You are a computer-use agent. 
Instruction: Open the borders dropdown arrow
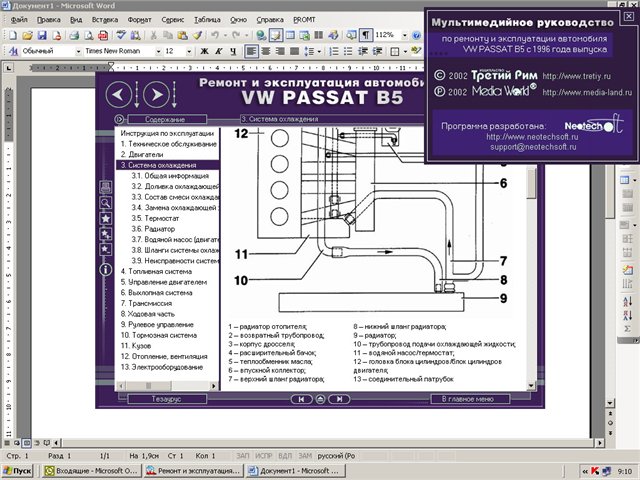pyautogui.click(x=405, y=51)
